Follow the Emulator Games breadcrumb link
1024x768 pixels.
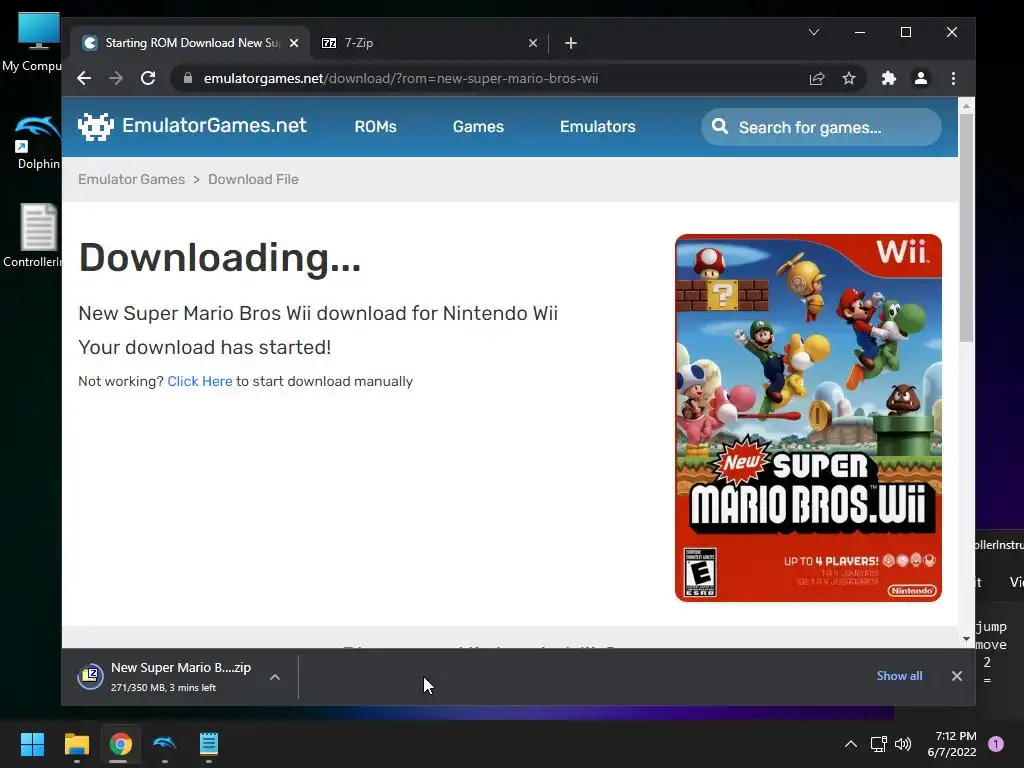tap(131, 179)
